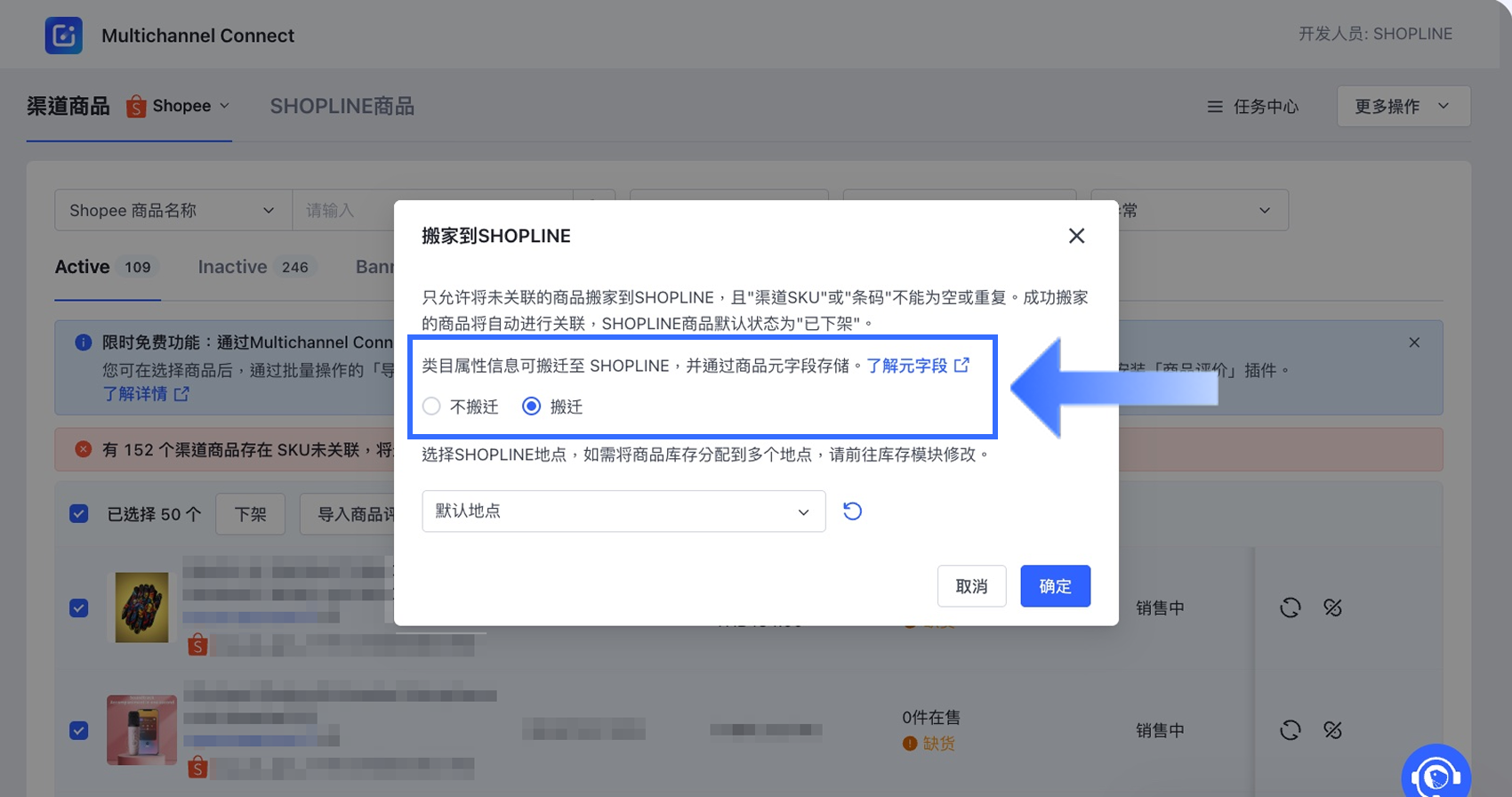The height and width of the screenshot is (797, 1512).
Task: Click the 任务中心 list icon
Action: tap(1215, 107)
